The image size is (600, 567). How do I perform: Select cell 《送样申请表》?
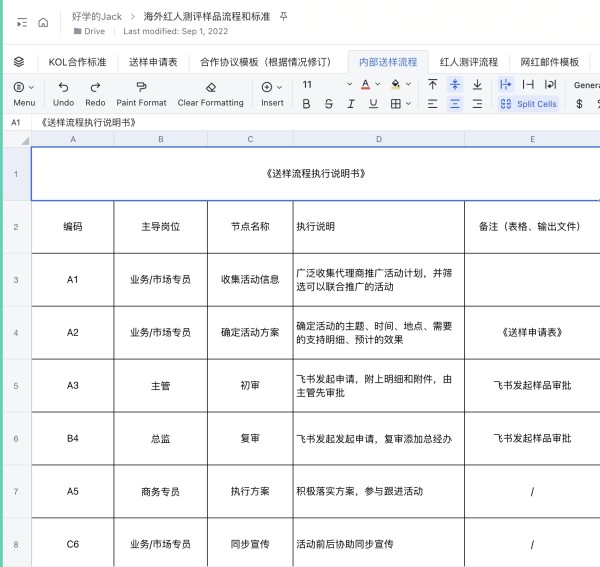click(x=532, y=332)
